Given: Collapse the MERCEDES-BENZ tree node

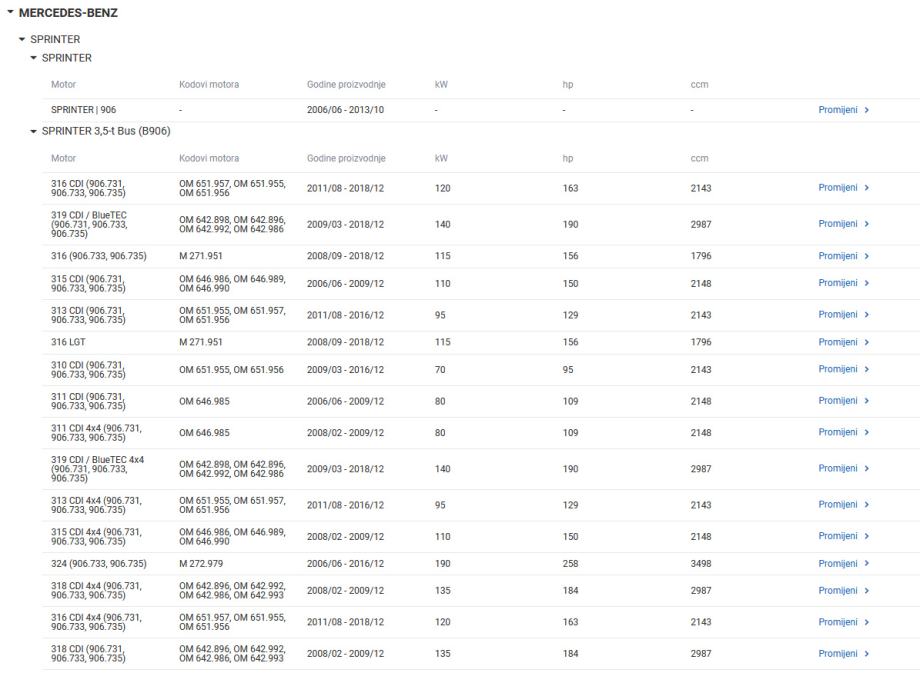Looking at the screenshot, I should coord(10,12).
